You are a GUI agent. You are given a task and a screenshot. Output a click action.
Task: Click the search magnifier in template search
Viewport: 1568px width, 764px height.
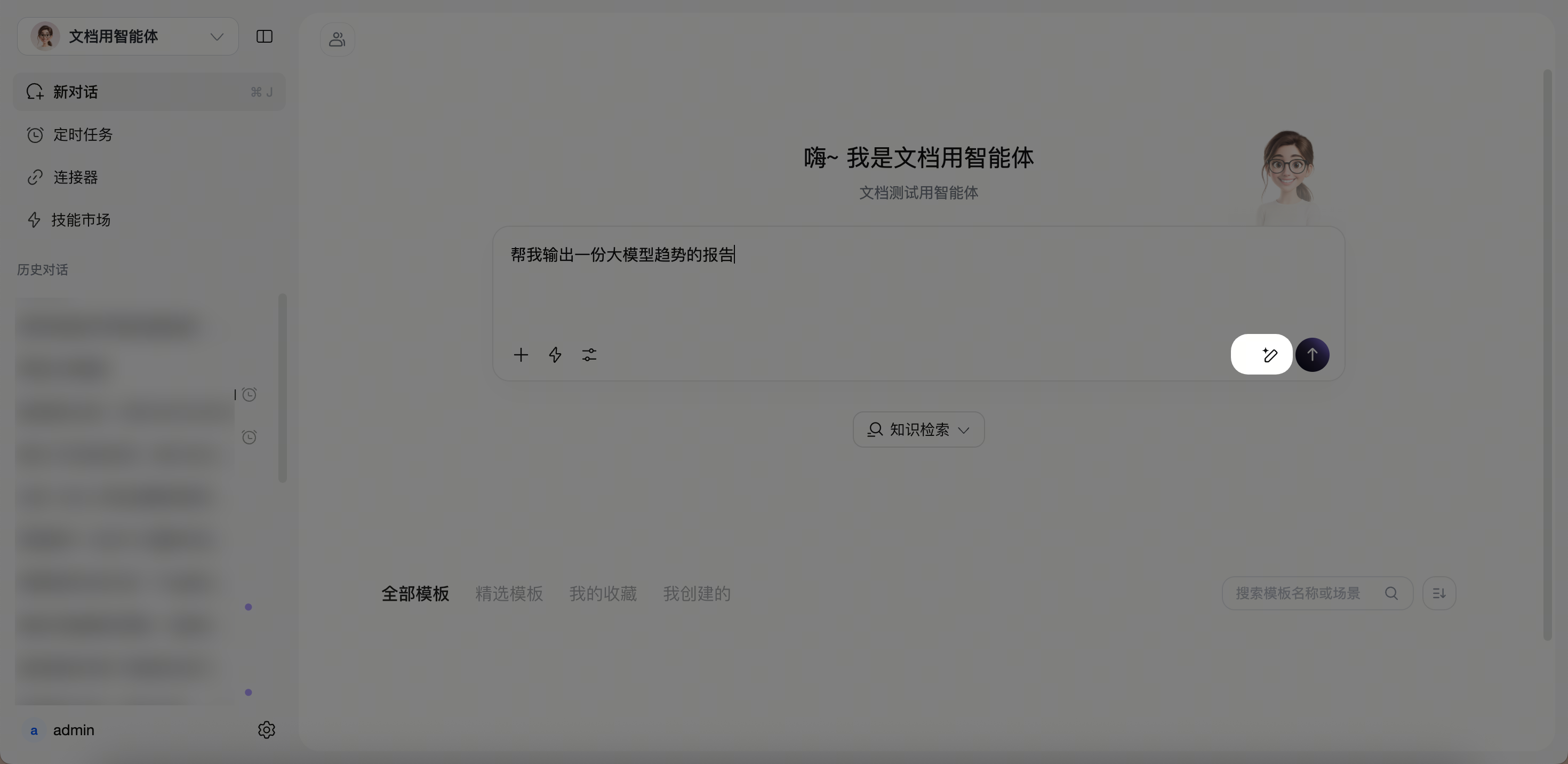[1391, 594]
